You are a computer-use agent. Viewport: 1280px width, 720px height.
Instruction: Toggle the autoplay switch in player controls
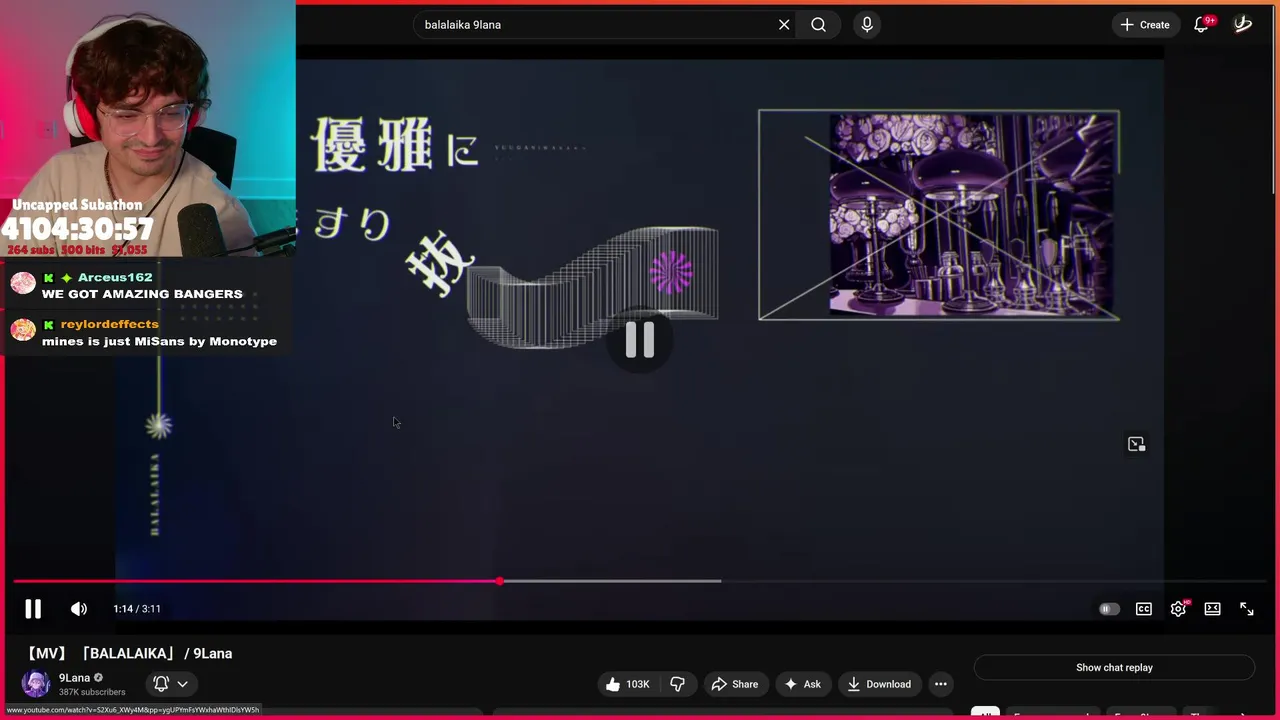tap(1109, 609)
